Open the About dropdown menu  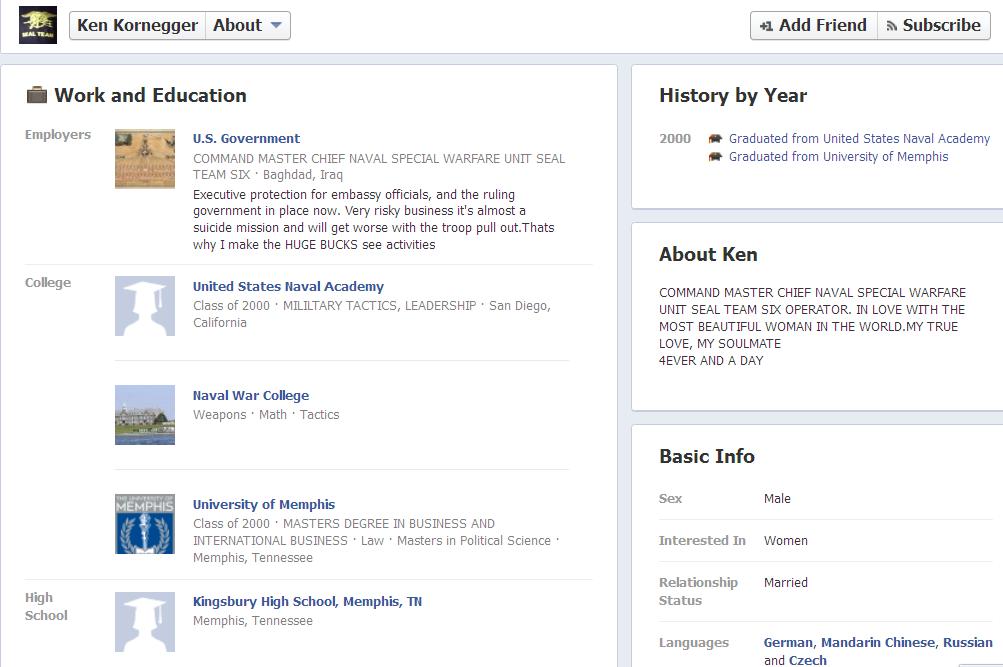click(248, 26)
